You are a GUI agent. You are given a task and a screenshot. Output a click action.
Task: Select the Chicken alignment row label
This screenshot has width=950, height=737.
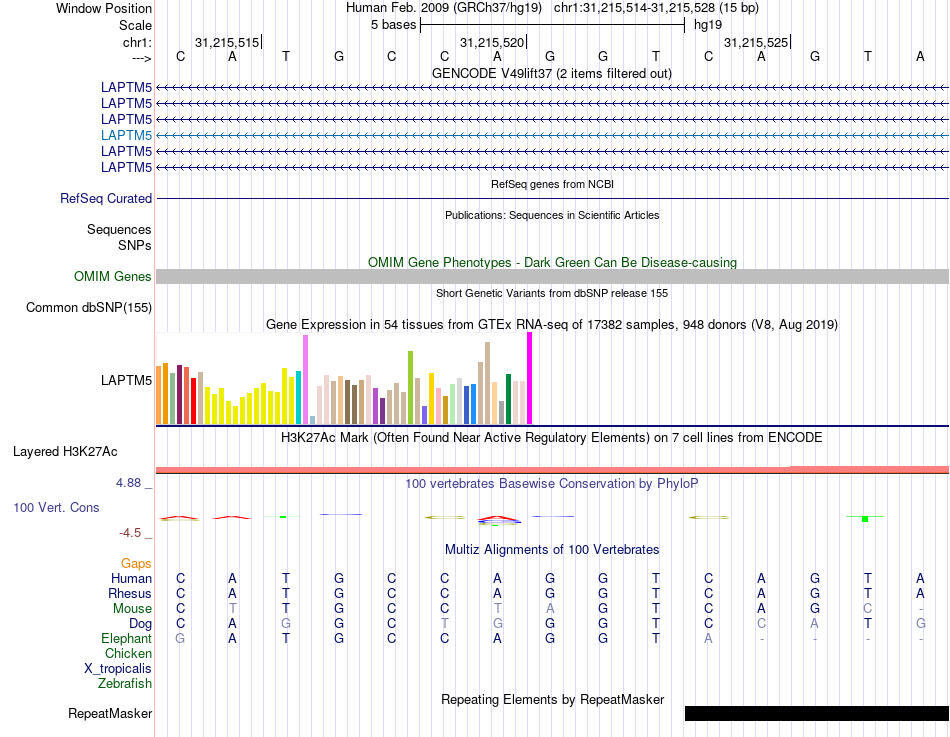pyautogui.click(x=128, y=653)
